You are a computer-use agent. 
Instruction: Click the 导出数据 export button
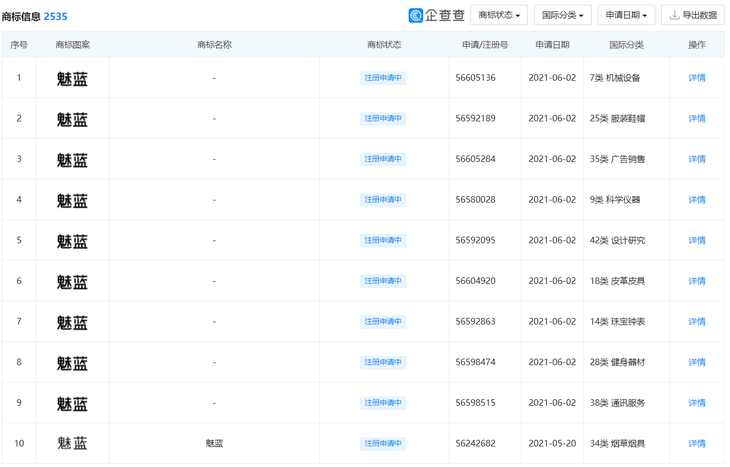click(693, 15)
